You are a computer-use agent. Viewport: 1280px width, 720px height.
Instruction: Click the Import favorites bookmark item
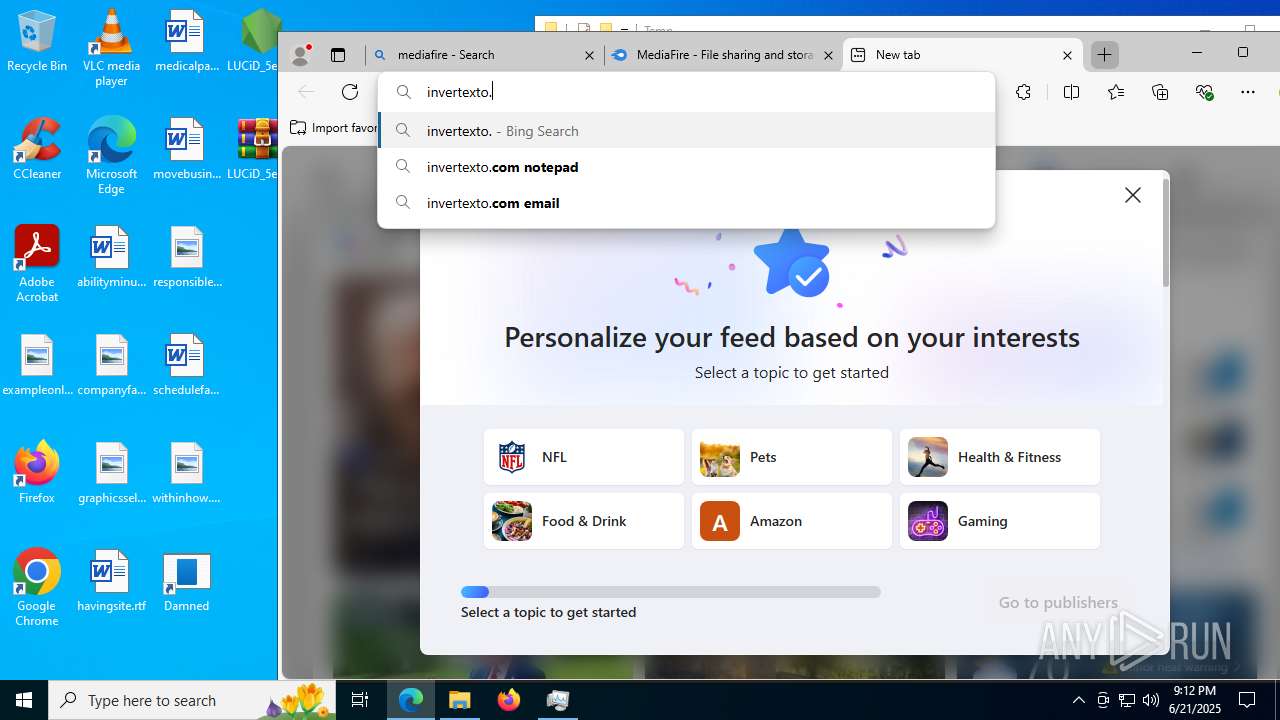click(334, 128)
